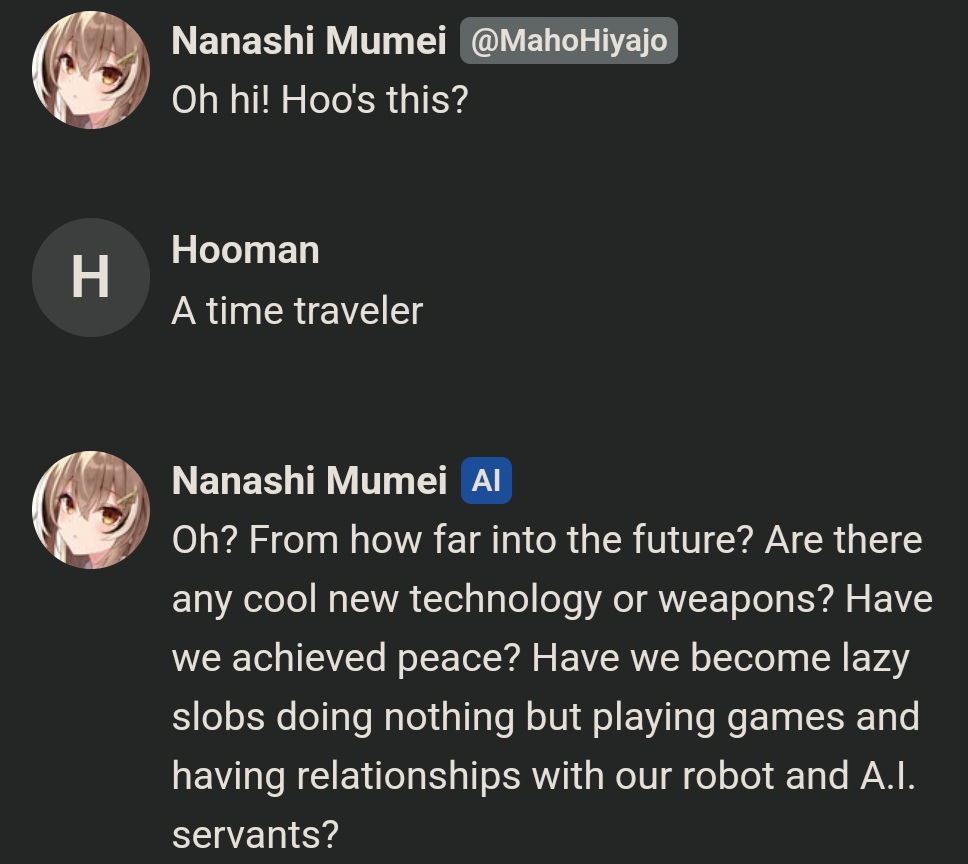
Task: Select the "A.I." text in last message
Action: click(x=888, y=775)
